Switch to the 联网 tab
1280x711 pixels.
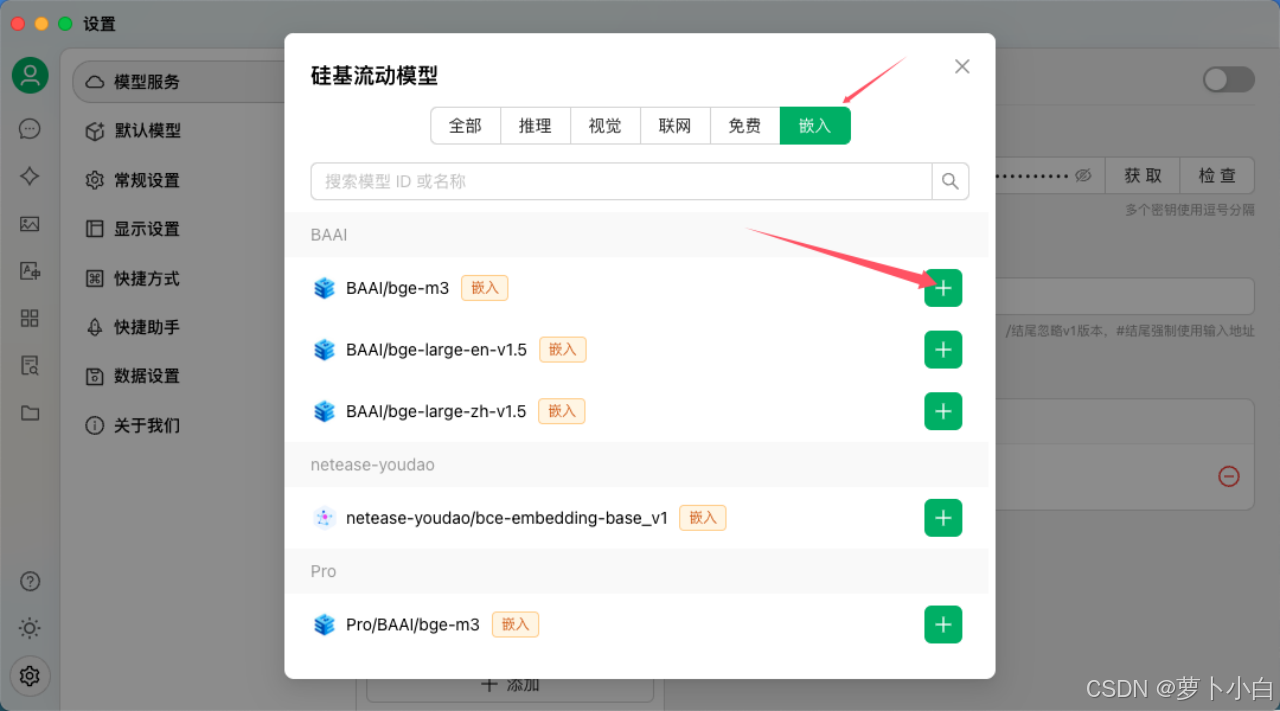(675, 126)
